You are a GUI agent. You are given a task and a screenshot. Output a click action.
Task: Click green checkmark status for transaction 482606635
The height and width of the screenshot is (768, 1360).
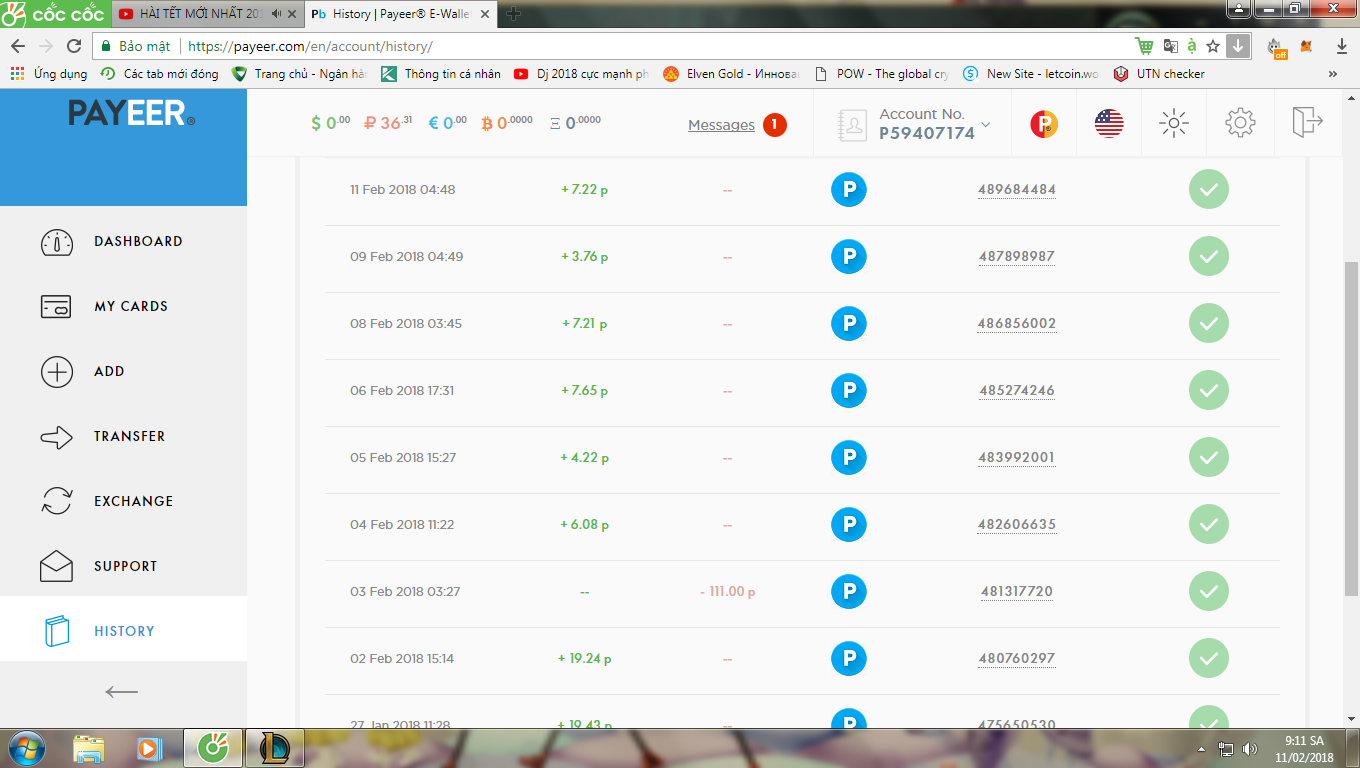1209,525
